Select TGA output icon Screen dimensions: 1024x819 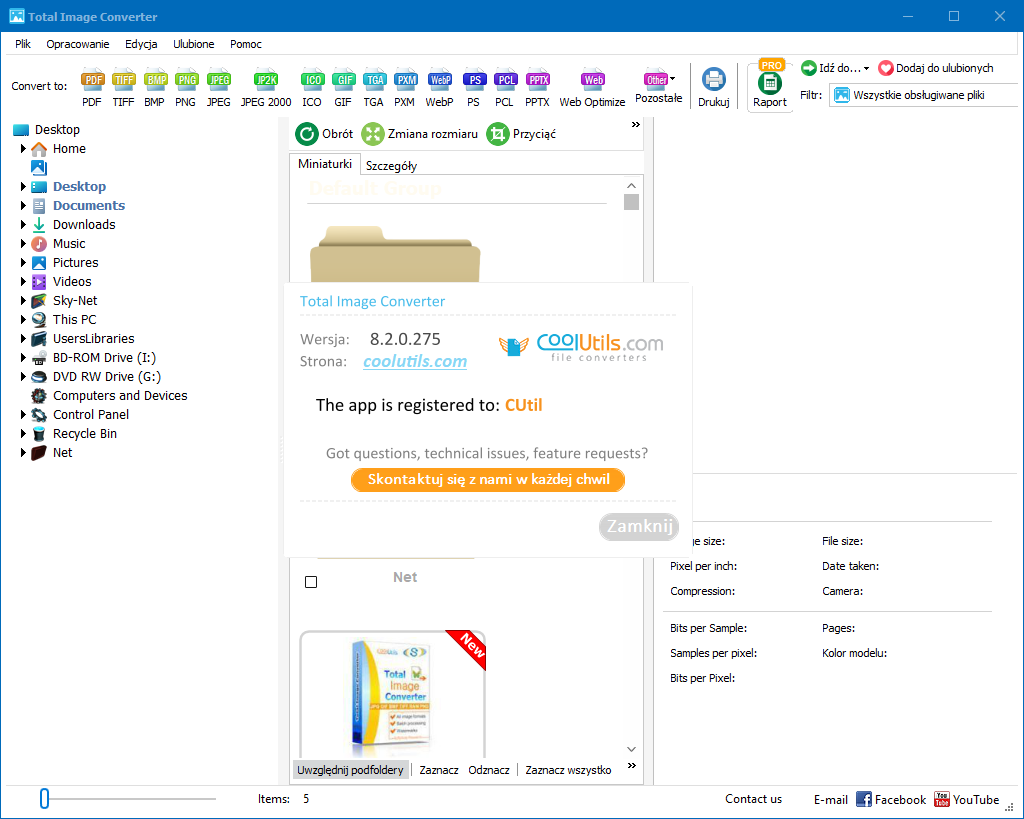pos(374,88)
